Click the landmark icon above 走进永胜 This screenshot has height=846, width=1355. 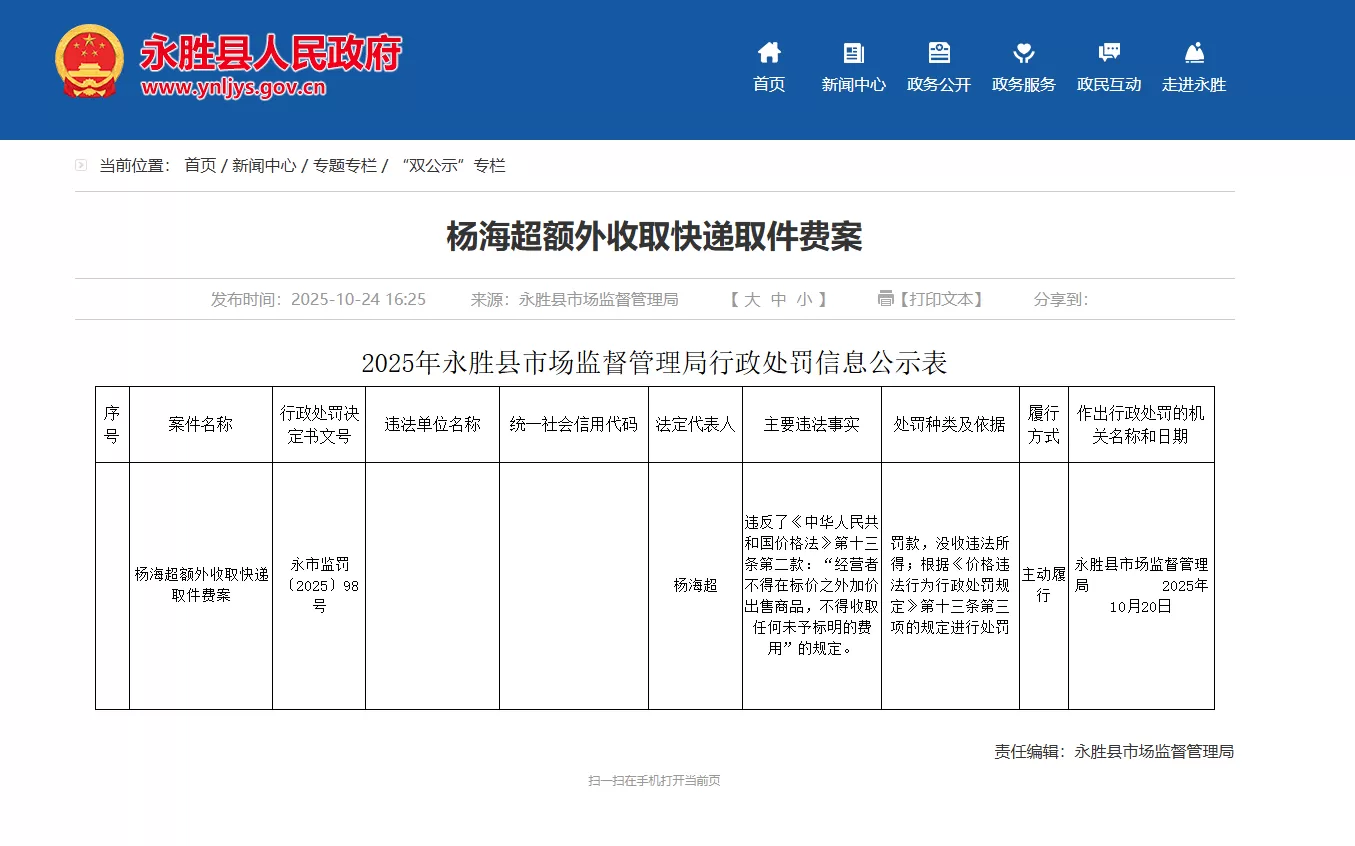[x=1192, y=50]
